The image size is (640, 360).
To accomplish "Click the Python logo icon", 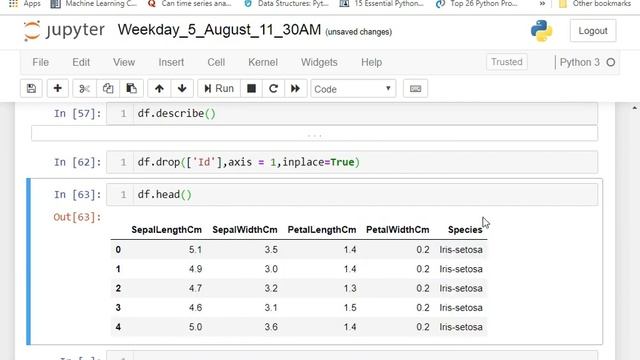I will tap(542, 31).
